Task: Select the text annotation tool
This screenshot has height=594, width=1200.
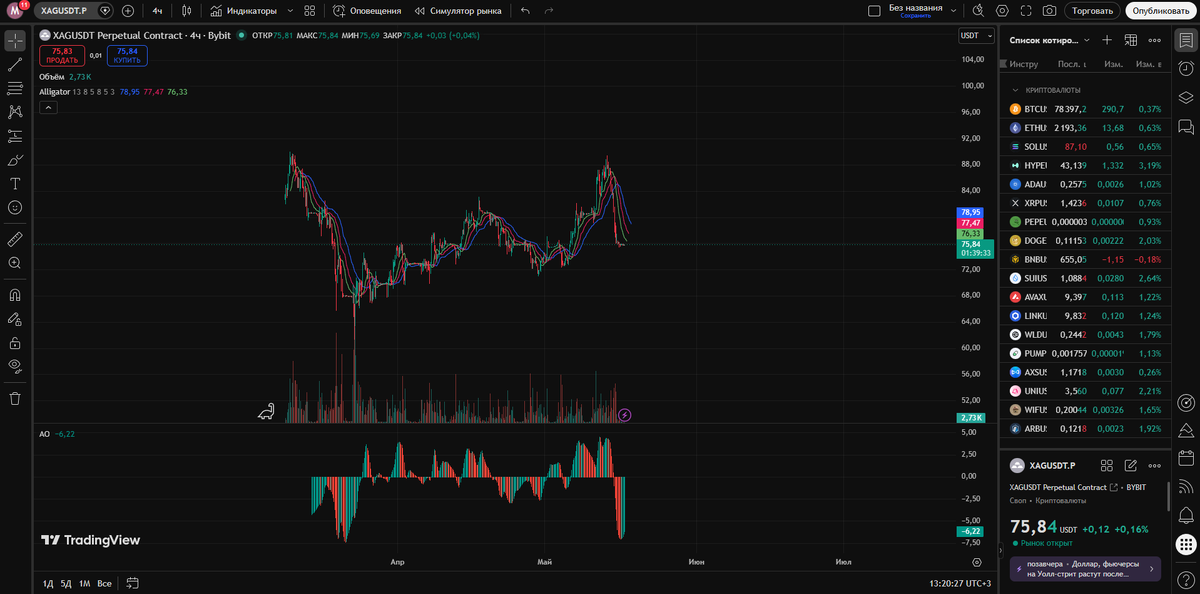Action: click(15, 184)
